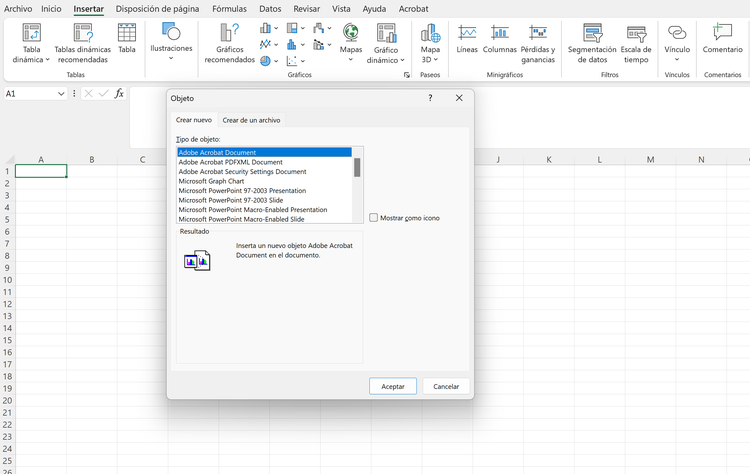Open Gráficos recomendados
The height and width of the screenshot is (474, 750).
[x=230, y=44]
